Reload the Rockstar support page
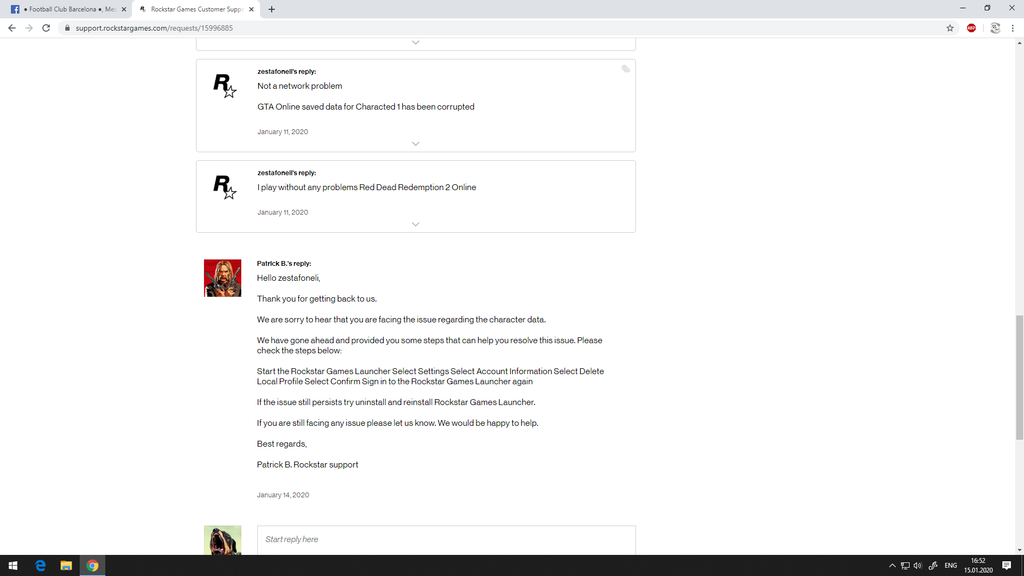1024x576 pixels. click(46, 28)
